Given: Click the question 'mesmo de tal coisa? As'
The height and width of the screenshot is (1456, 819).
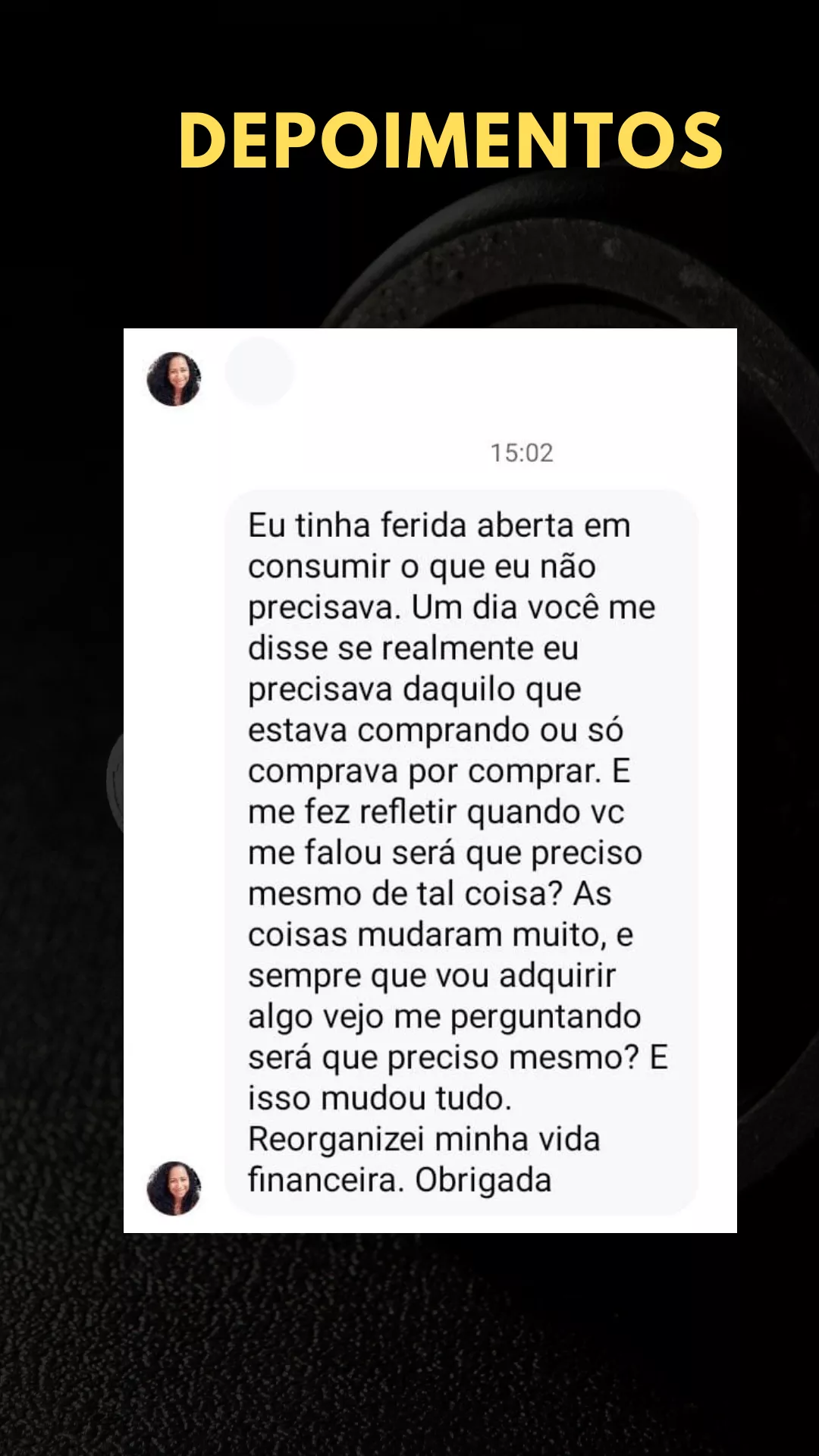Looking at the screenshot, I should [429, 894].
